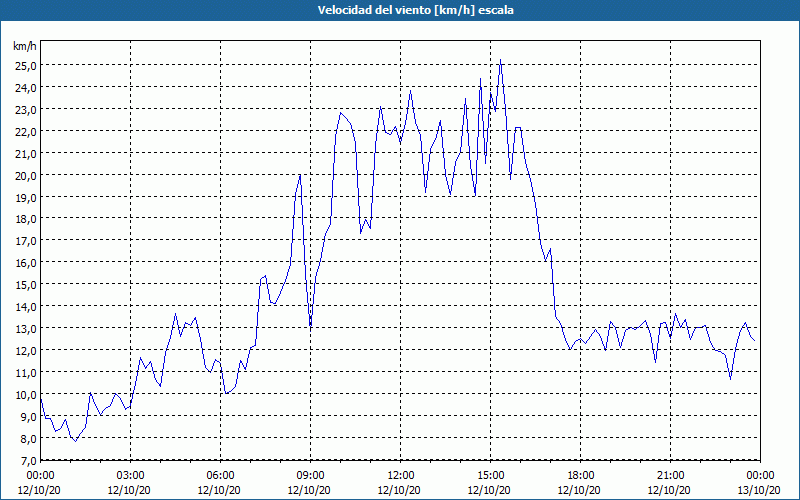Click the 7,0 y-axis value
Screen dimensions: 800x500
[28, 461]
